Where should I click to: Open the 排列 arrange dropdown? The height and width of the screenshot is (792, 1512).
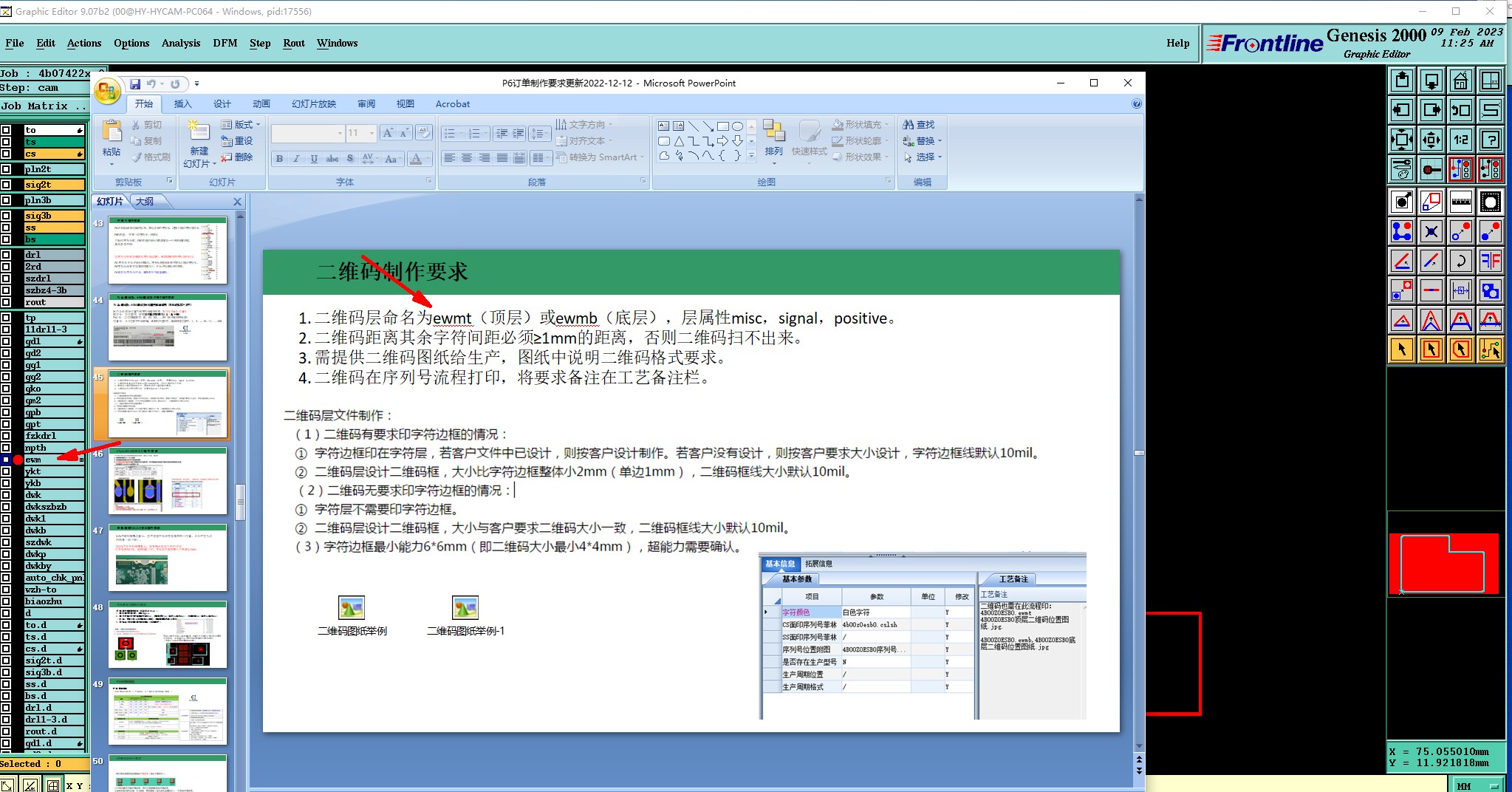tap(773, 141)
